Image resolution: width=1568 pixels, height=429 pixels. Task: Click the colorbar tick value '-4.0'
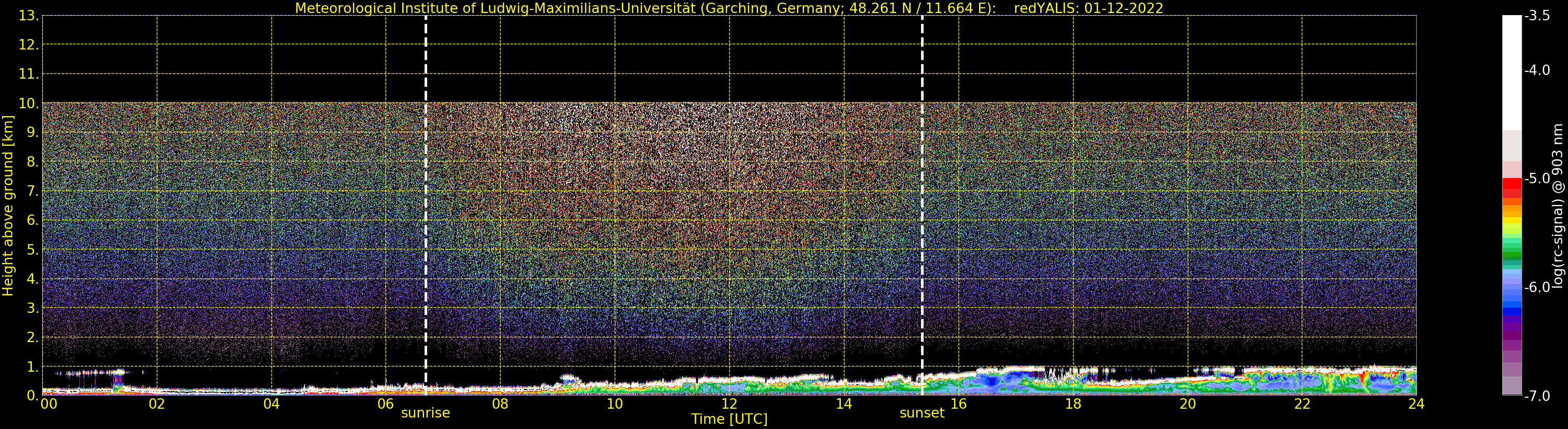point(1538,70)
